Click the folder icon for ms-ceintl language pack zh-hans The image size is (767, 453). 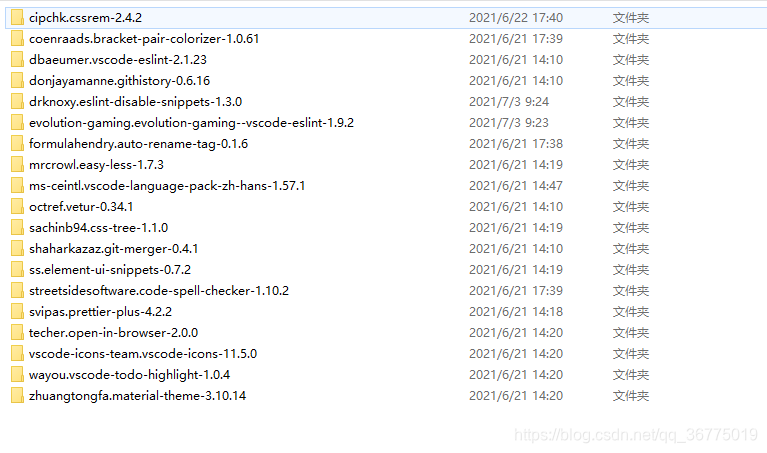click(17, 186)
